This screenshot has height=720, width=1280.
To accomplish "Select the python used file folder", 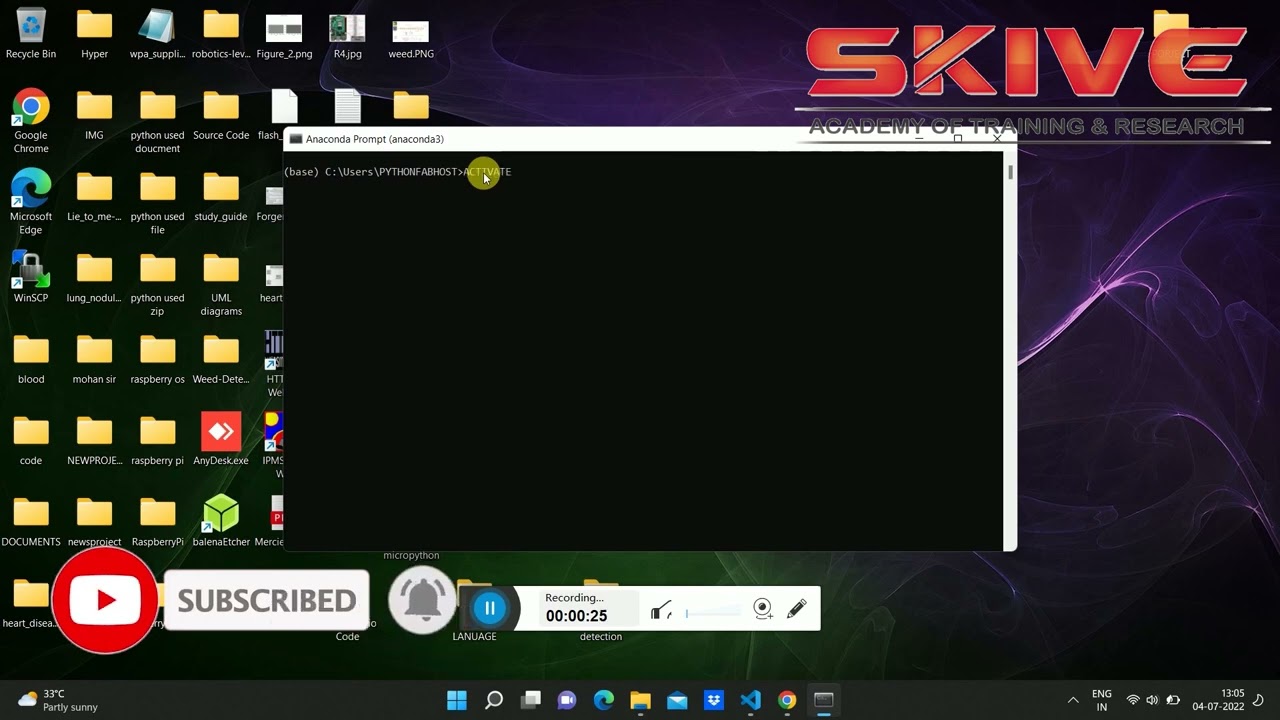I will tap(157, 202).
